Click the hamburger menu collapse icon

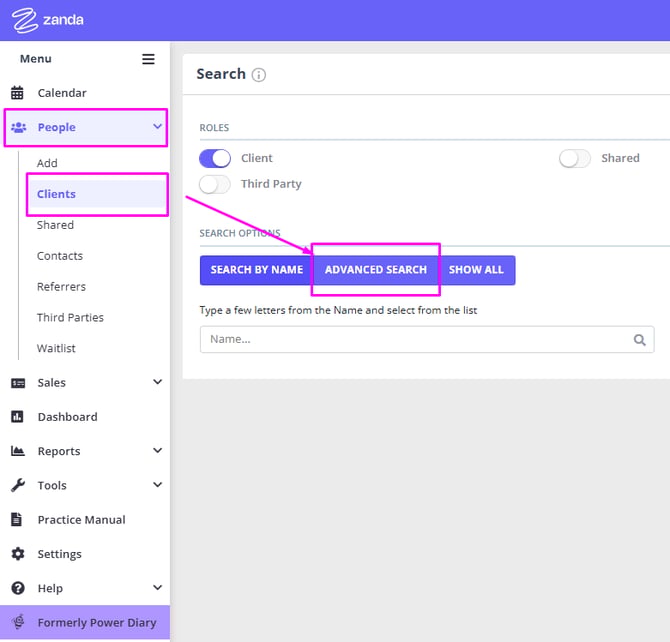click(x=148, y=59)
